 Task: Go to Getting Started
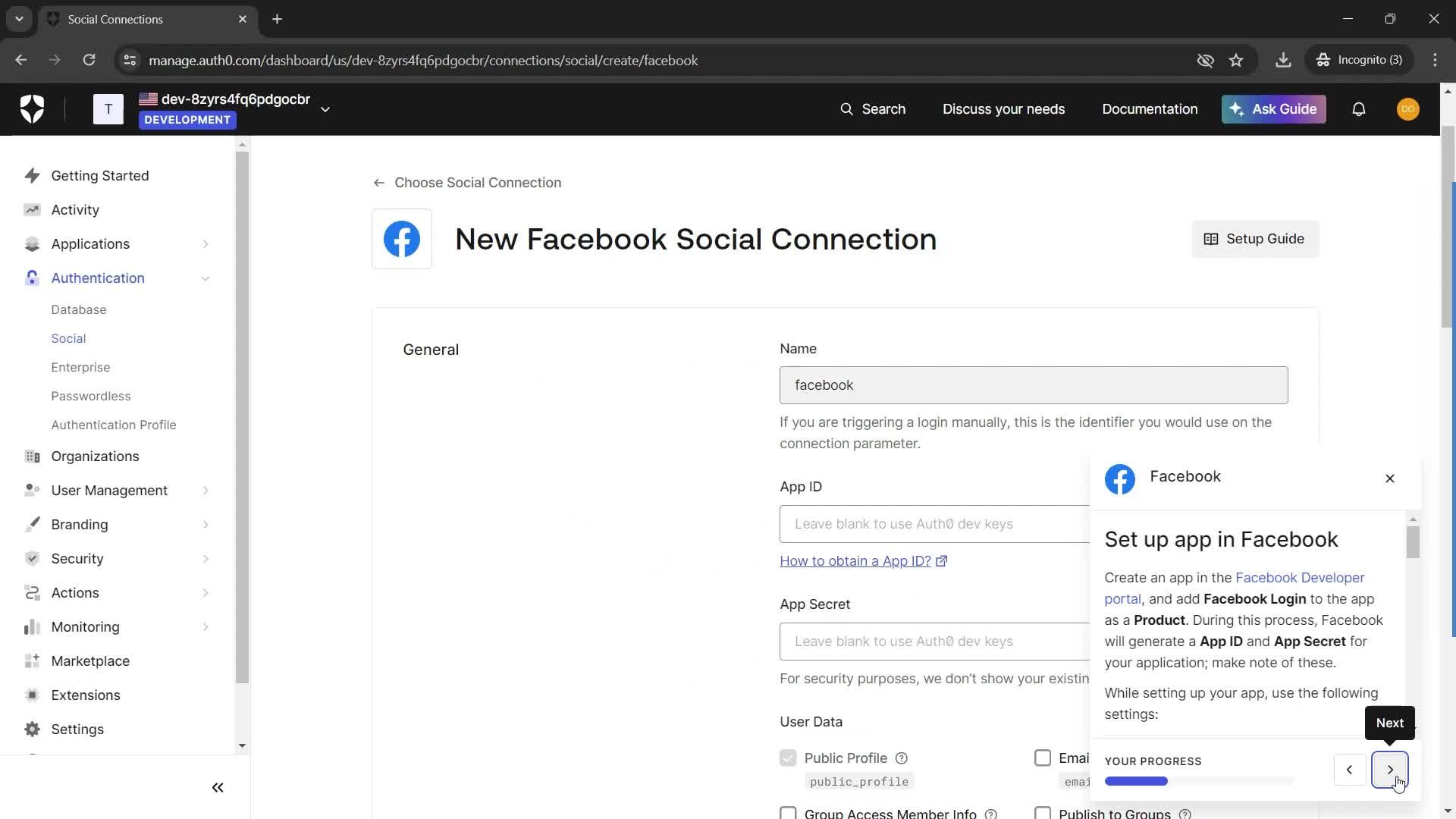[100, 176]
